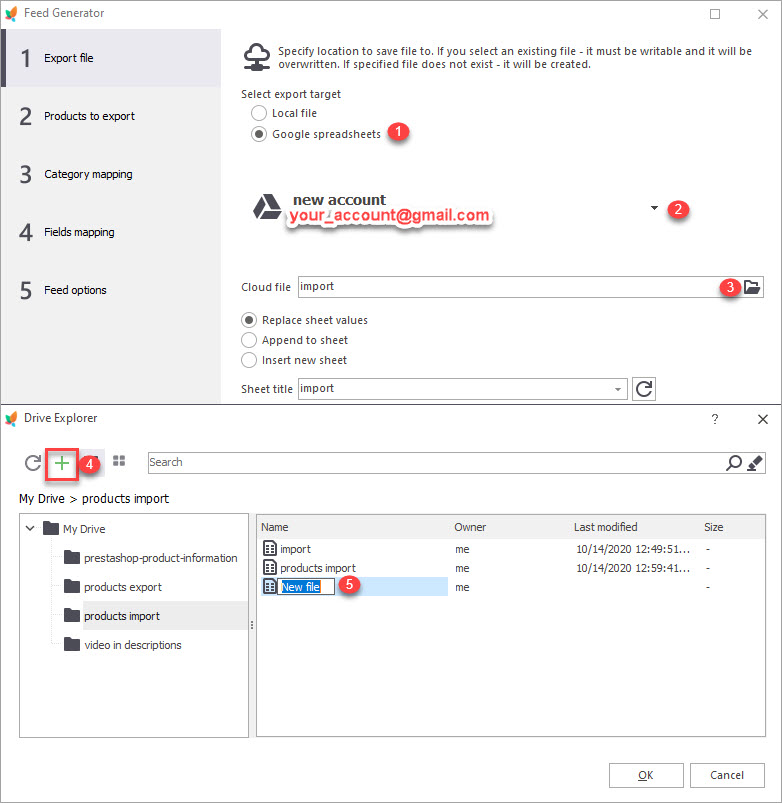Go to step 1 Export file
The width and height of the screenshot is (782, 803).
click(111, 58)
